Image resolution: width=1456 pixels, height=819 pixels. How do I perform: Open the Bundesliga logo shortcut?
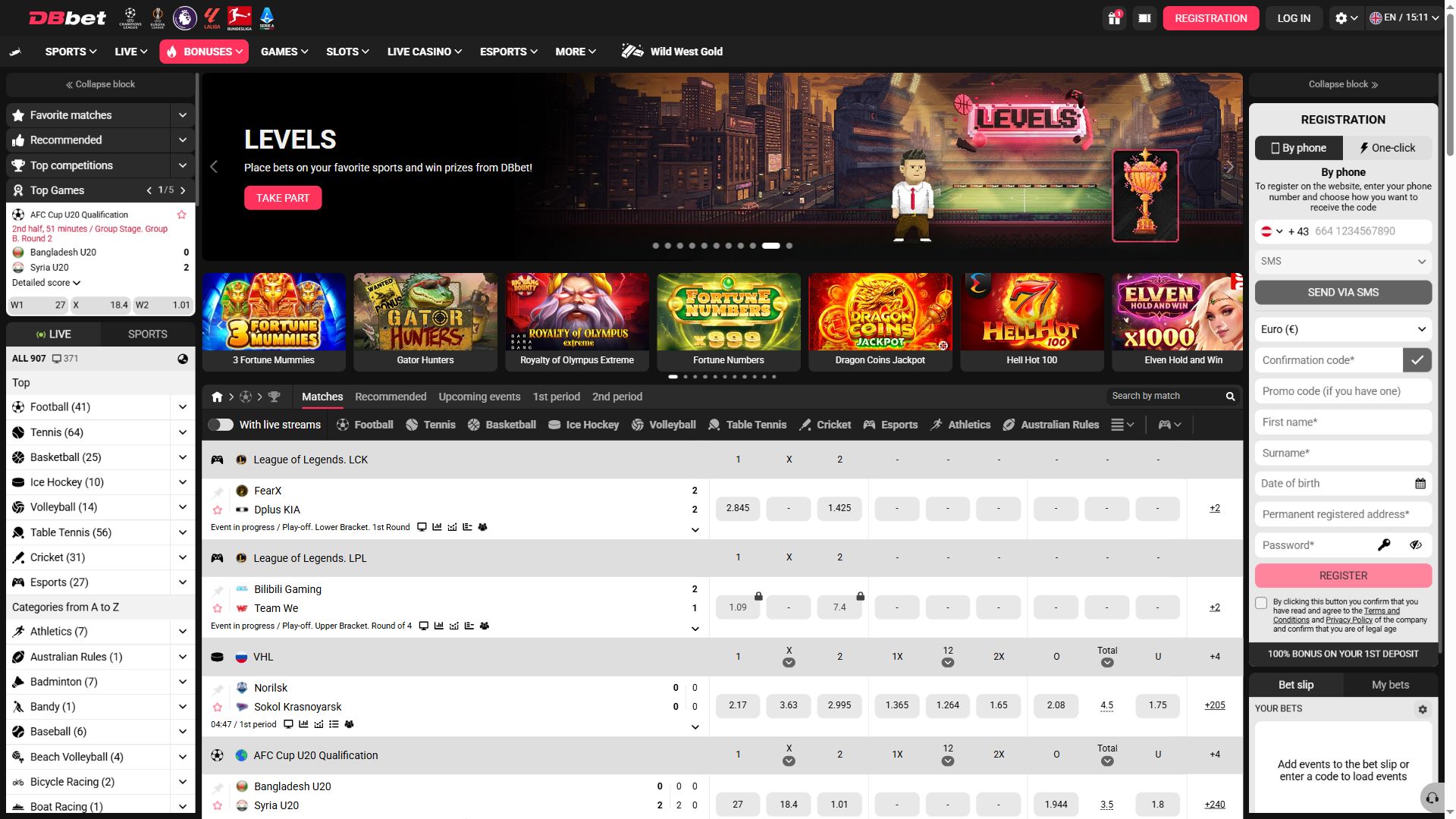(x=240, y=17)
